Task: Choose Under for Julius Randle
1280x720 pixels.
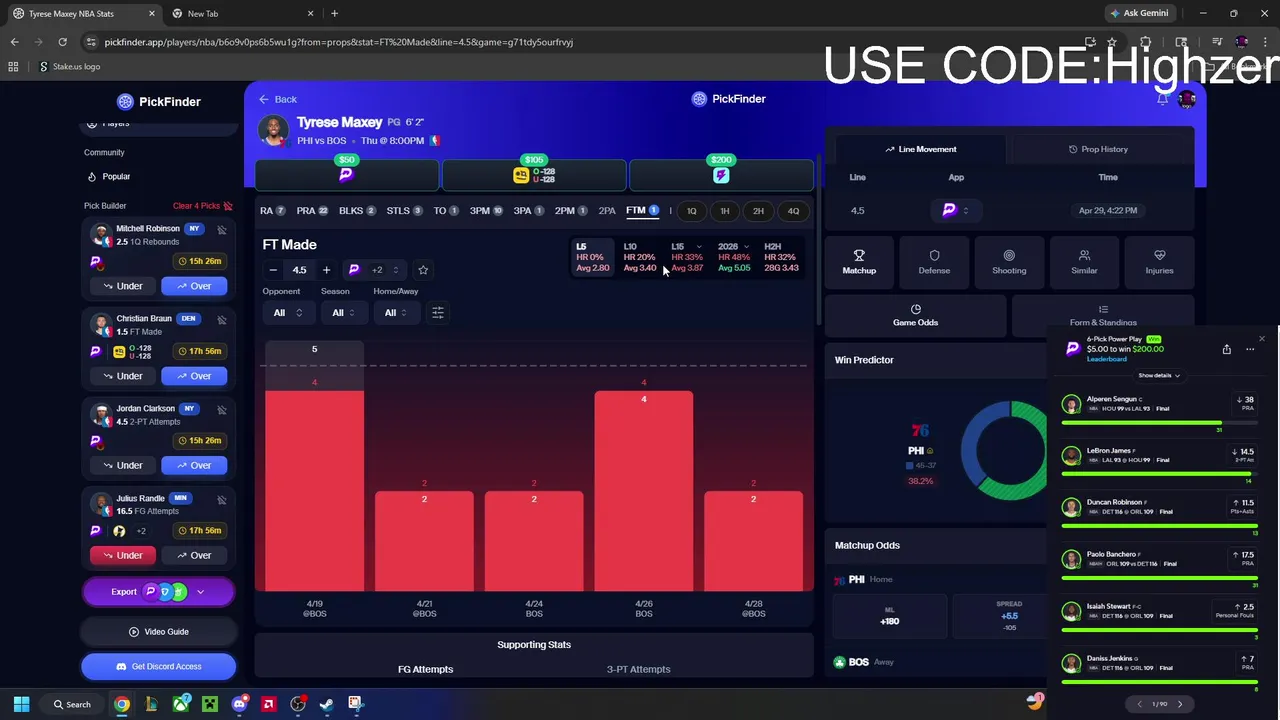Action: (123, 555)
